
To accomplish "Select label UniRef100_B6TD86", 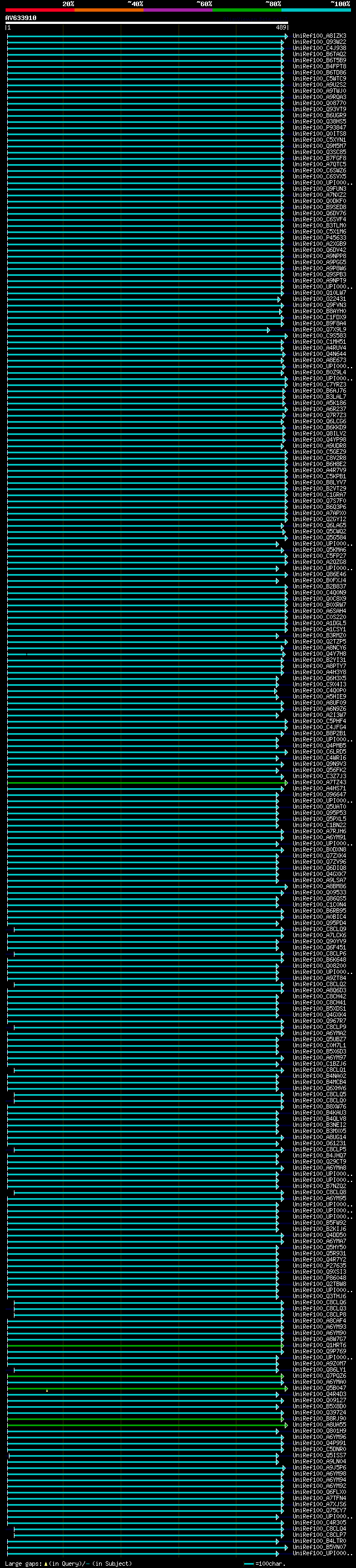I will pos(319,72).
